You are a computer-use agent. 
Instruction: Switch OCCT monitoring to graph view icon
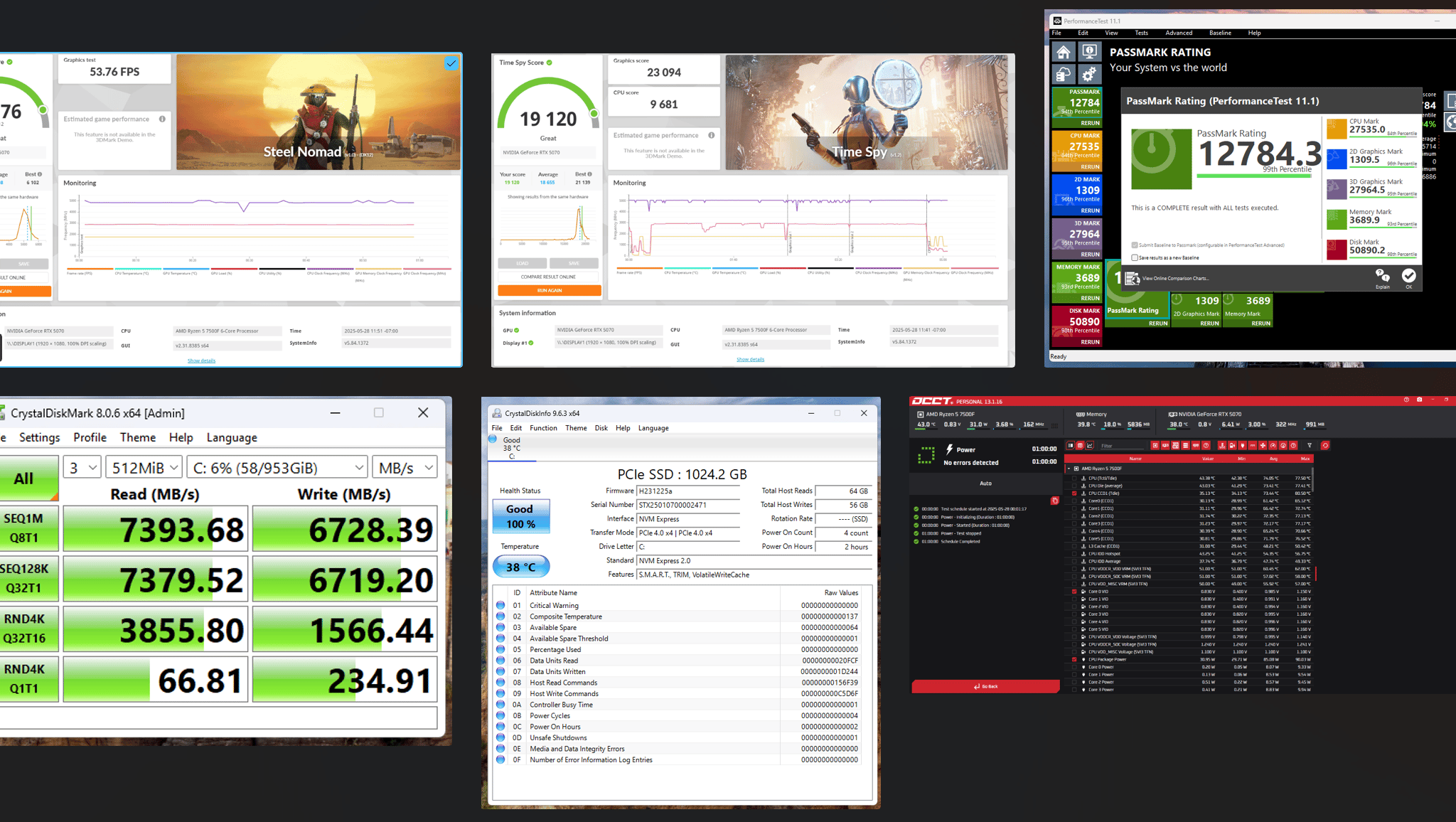[x=1090, y=446]
